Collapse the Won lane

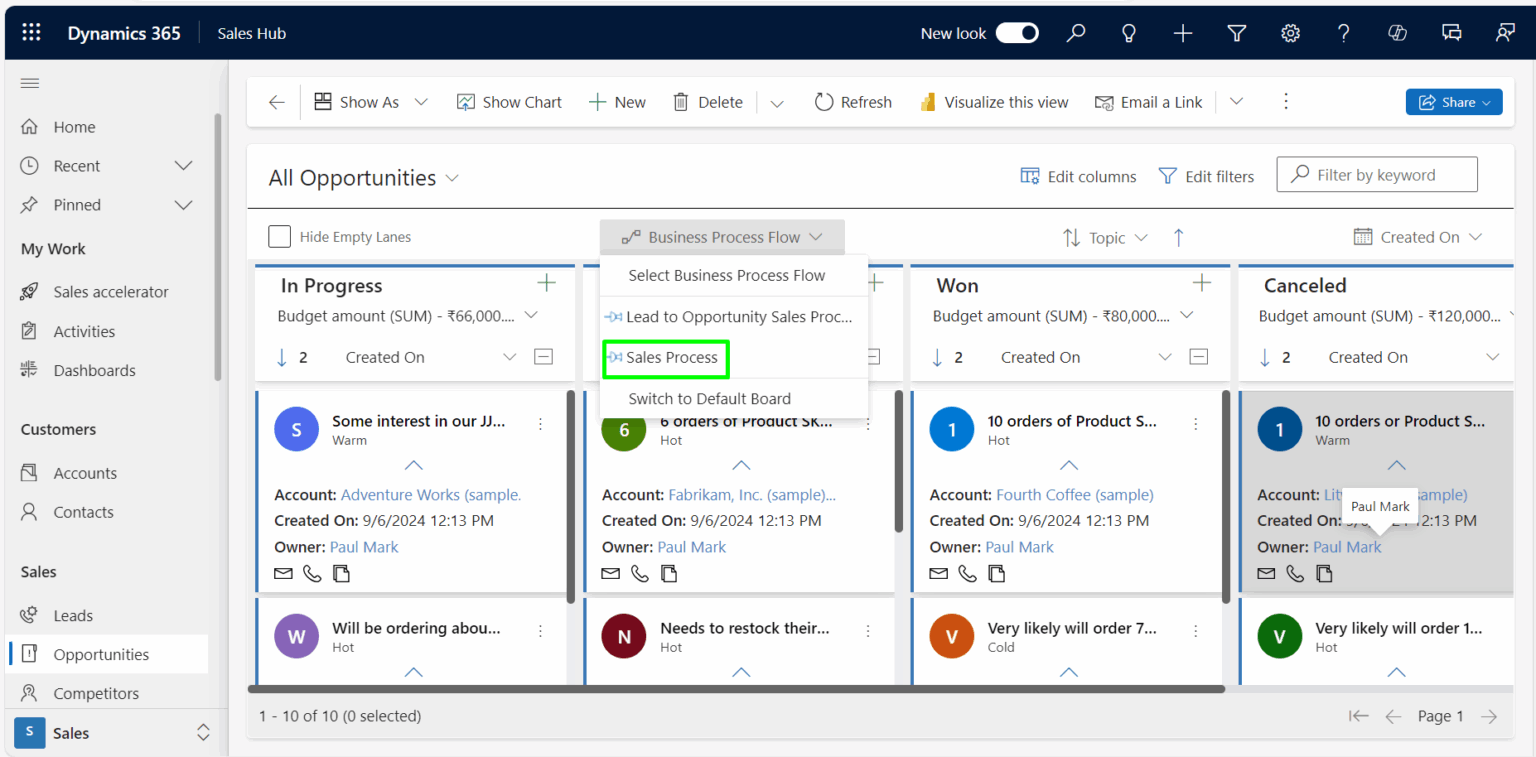pyautogui.click(x=1199, y=357)
